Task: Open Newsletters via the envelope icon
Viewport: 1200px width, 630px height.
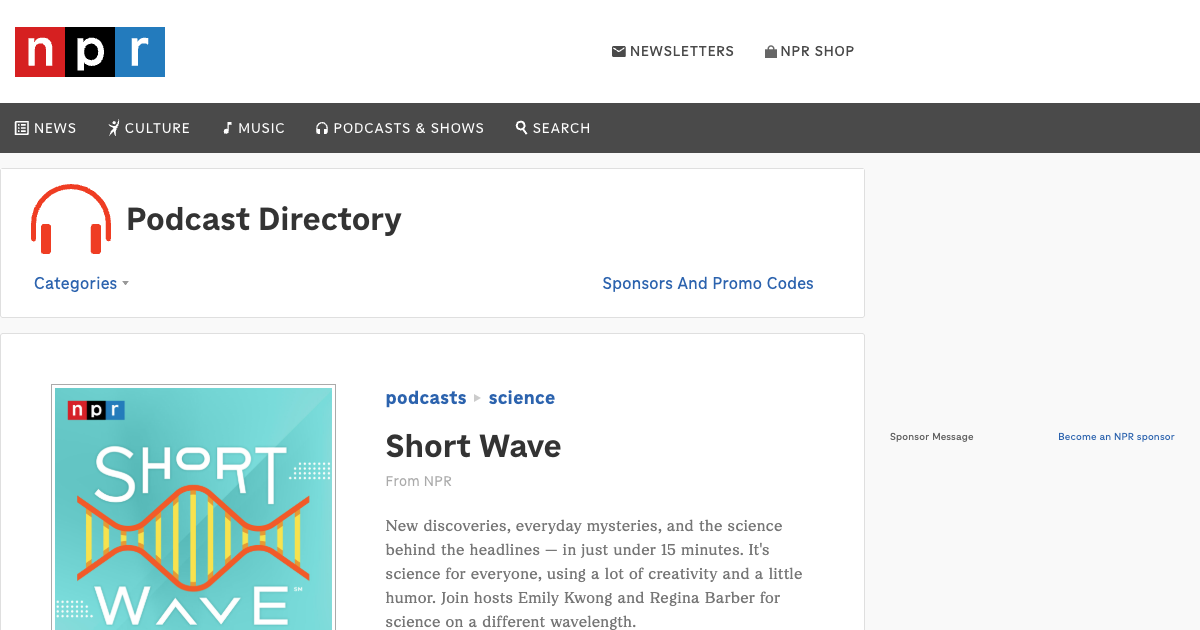Action: 619,50
